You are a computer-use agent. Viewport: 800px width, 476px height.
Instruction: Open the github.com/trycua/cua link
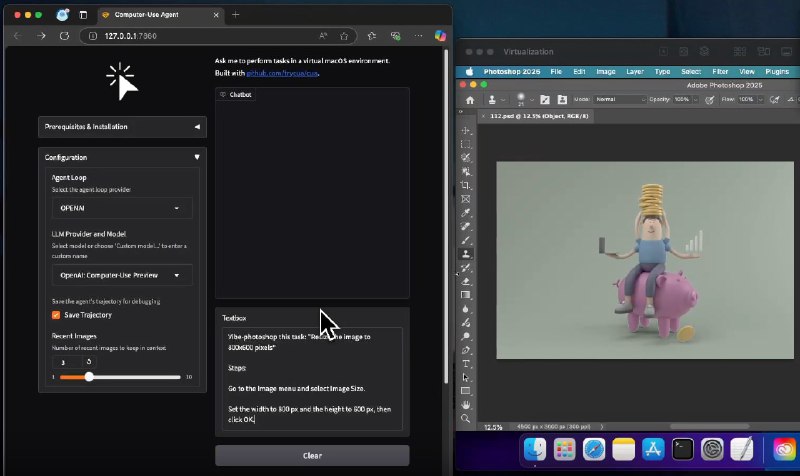click(x=282, y=74)
